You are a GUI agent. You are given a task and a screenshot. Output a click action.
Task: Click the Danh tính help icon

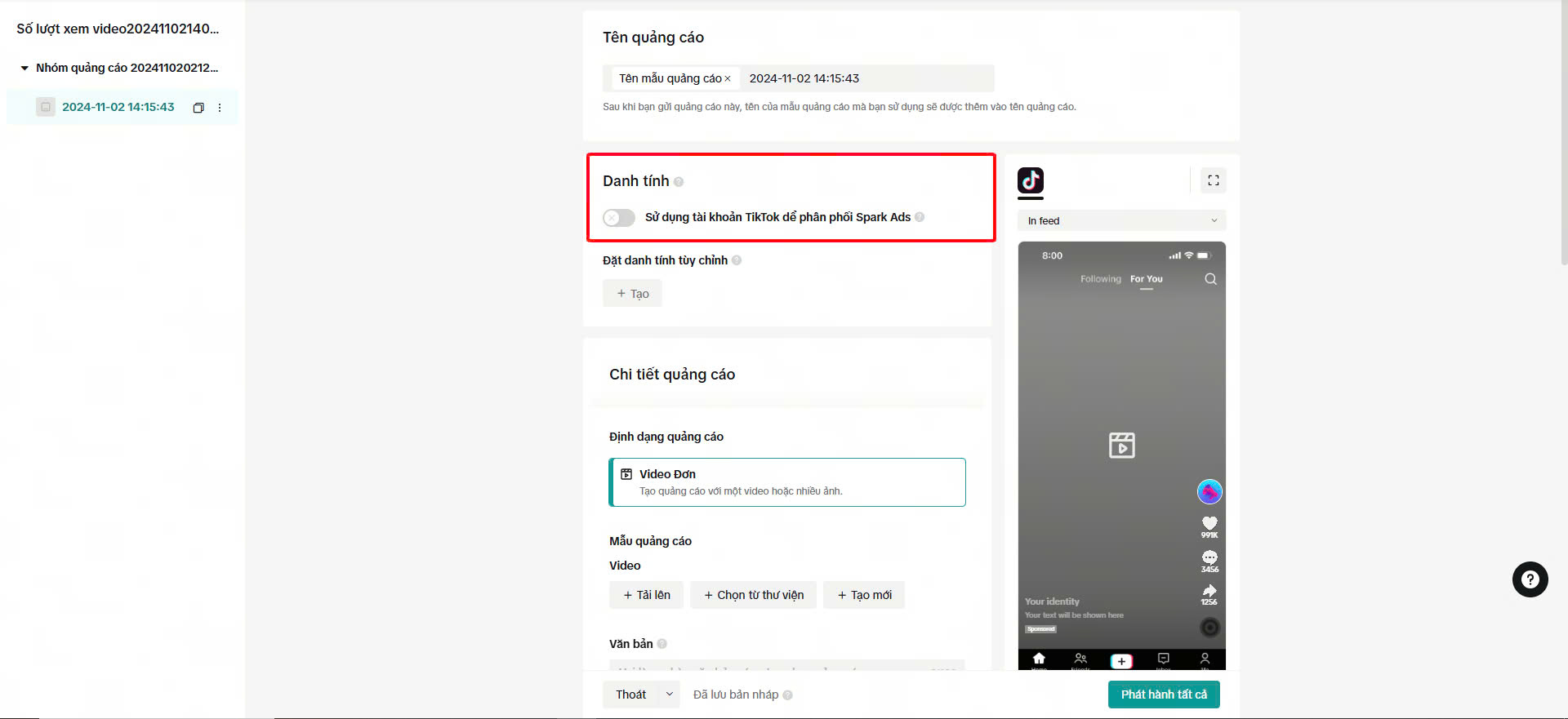pyautogui.click(x=679, y=182)
